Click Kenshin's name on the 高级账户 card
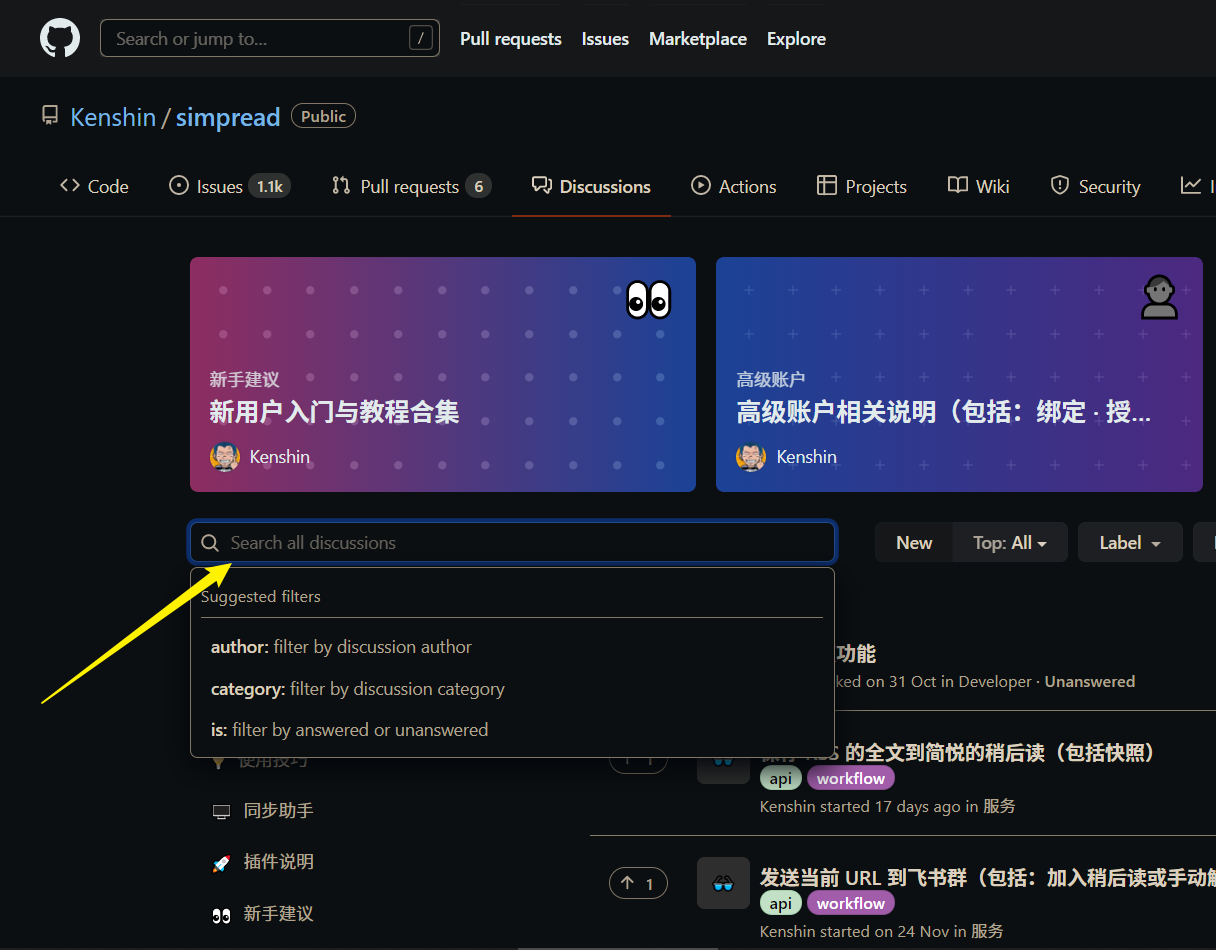Viewport: 1216px width, 950px height. click(x=807, y=457)
